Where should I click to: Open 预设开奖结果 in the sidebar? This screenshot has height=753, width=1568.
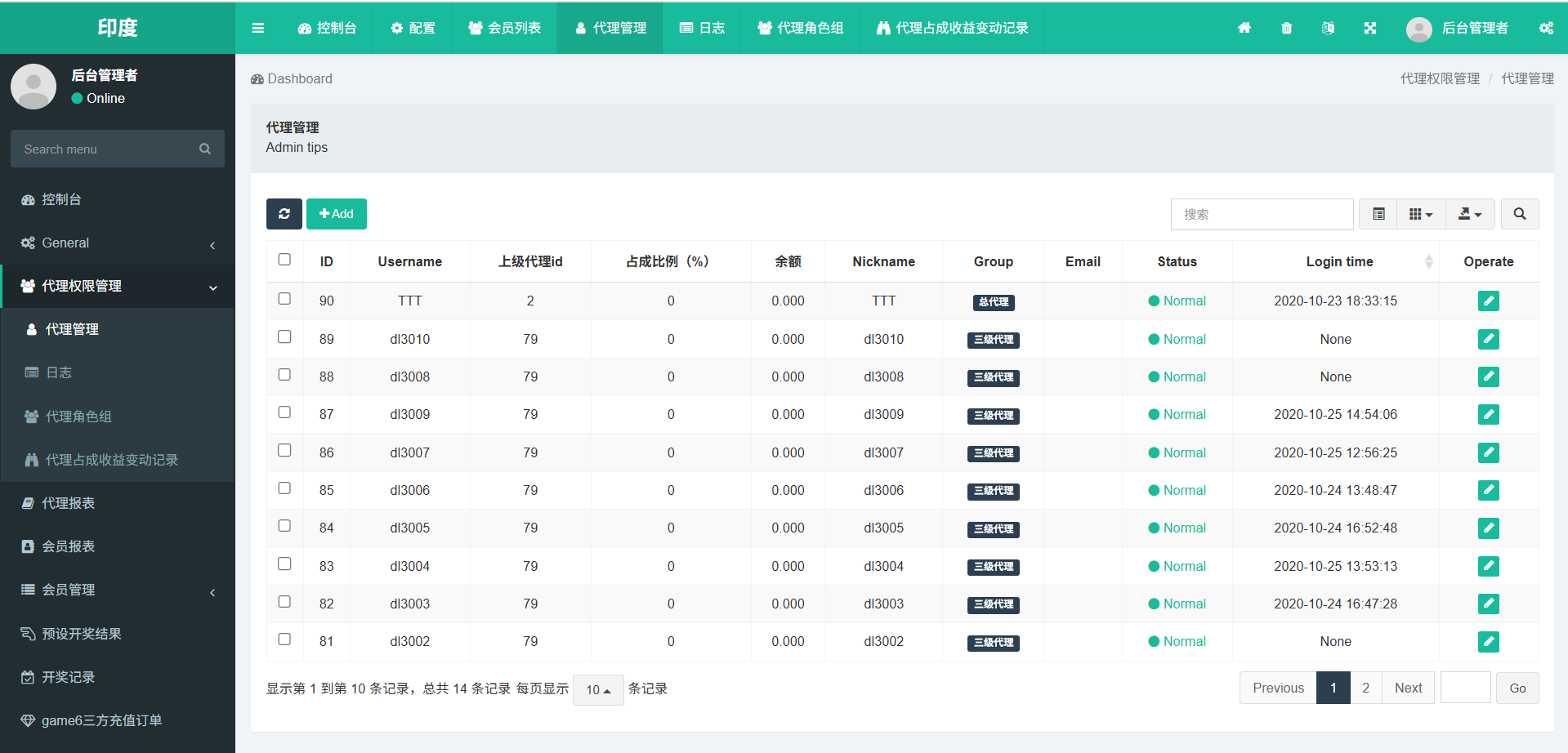coord(118,634)
